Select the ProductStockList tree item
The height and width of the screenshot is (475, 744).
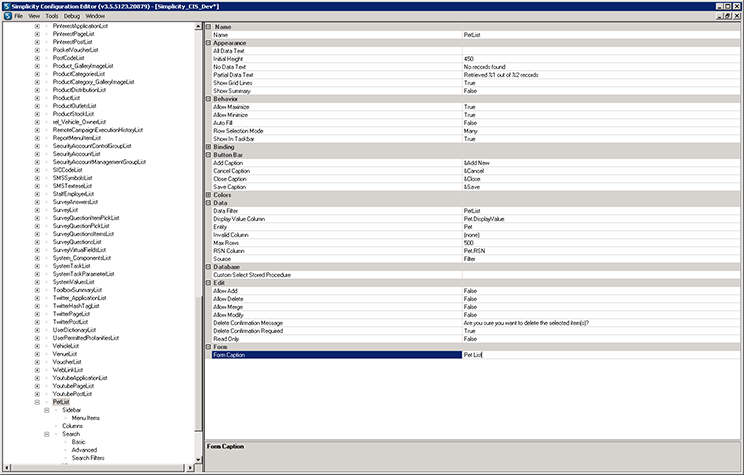click(x=73, y=114)
